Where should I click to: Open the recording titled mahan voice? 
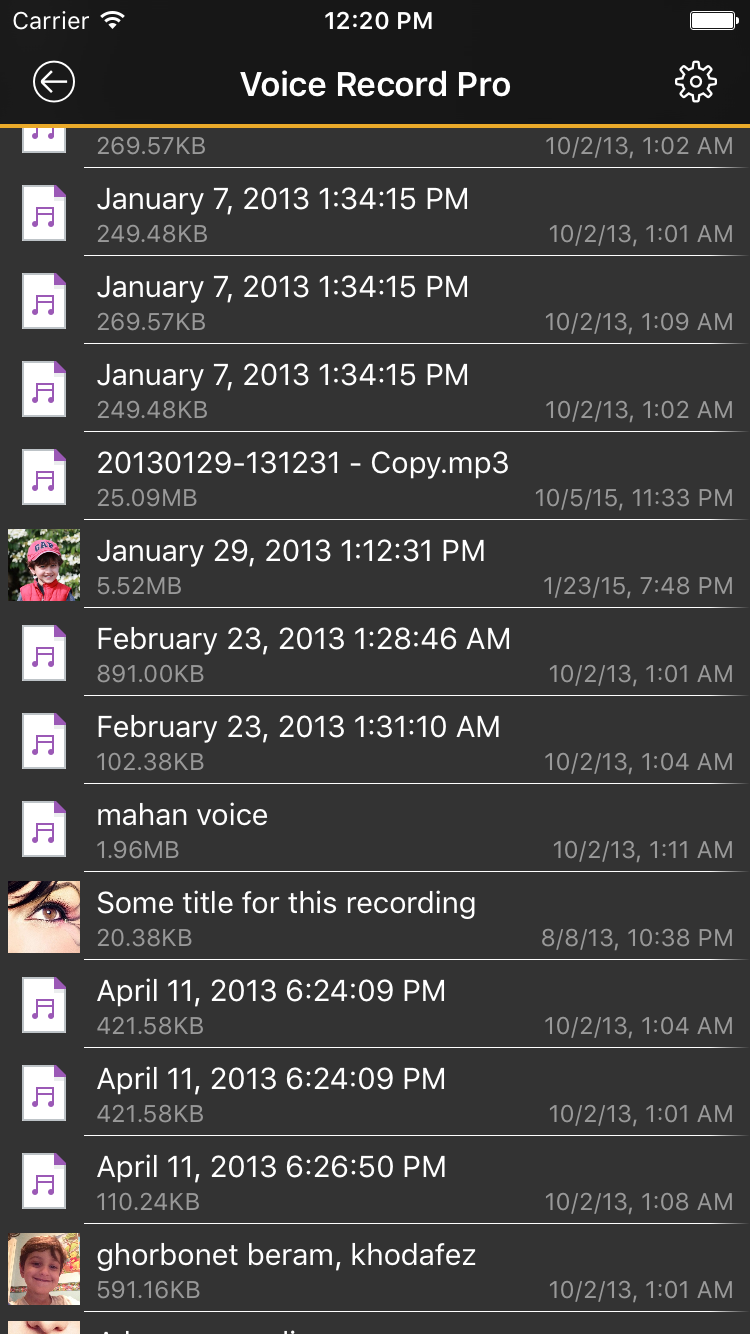400,829
